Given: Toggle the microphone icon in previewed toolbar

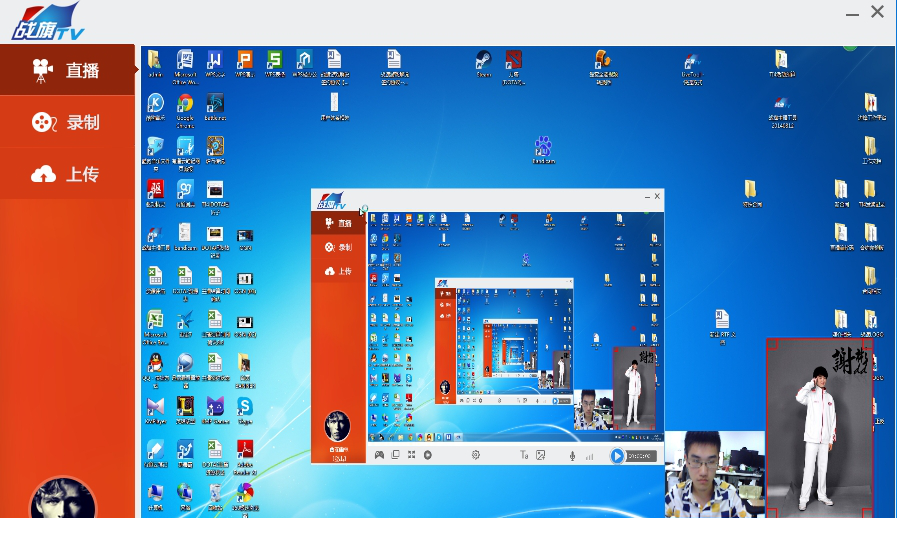Looking at the screenshot, I should coord(572,456).
